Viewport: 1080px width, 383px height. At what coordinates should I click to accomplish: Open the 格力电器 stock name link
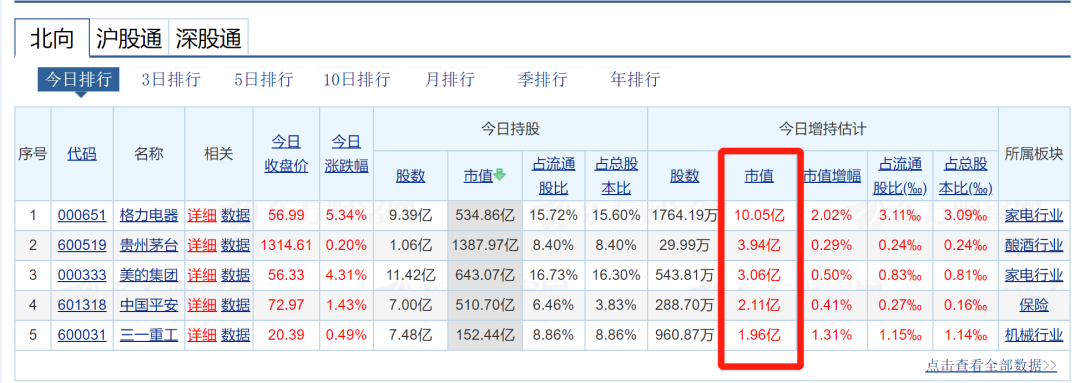tap(149, 216)
